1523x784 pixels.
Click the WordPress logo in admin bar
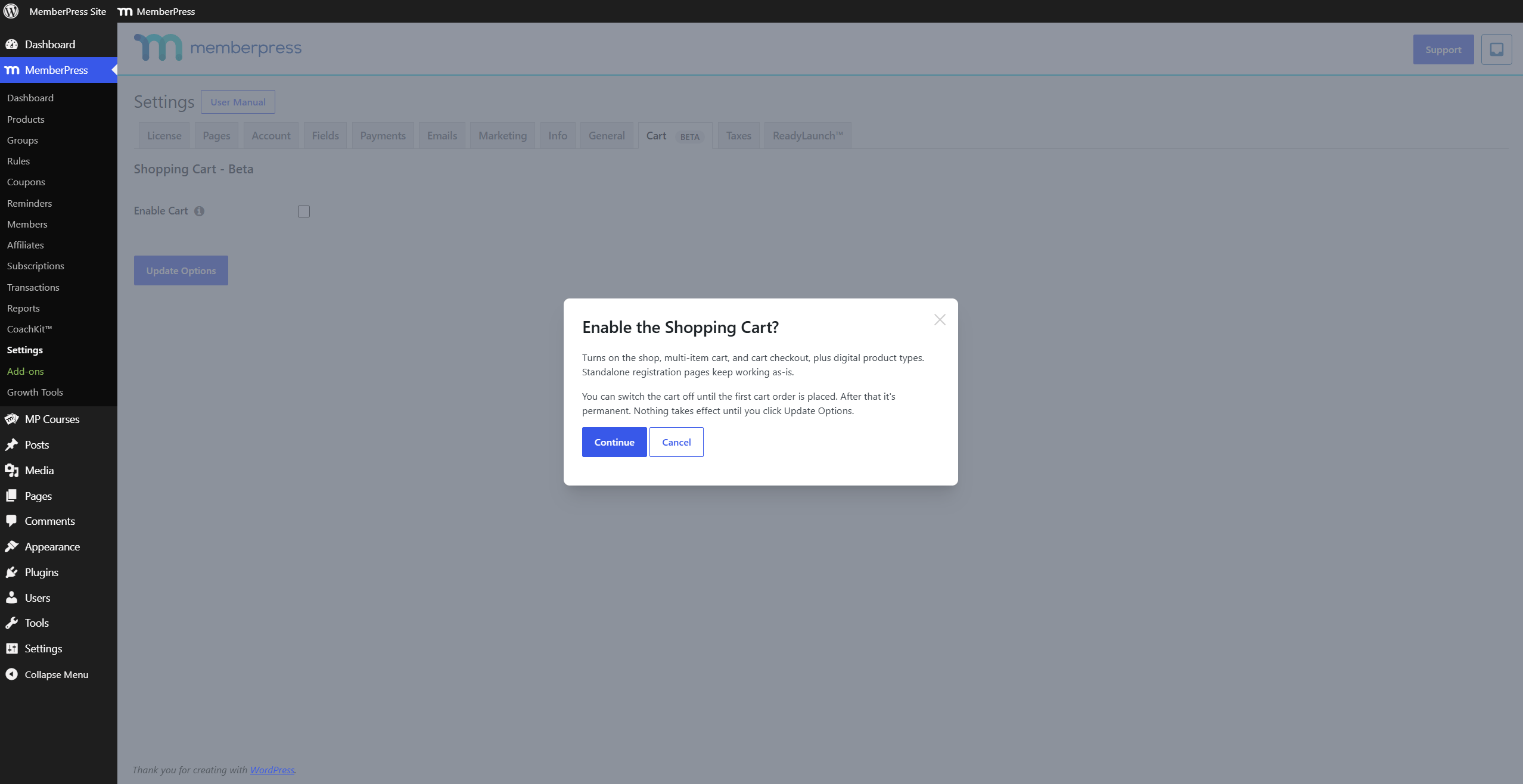pos(11,11)
